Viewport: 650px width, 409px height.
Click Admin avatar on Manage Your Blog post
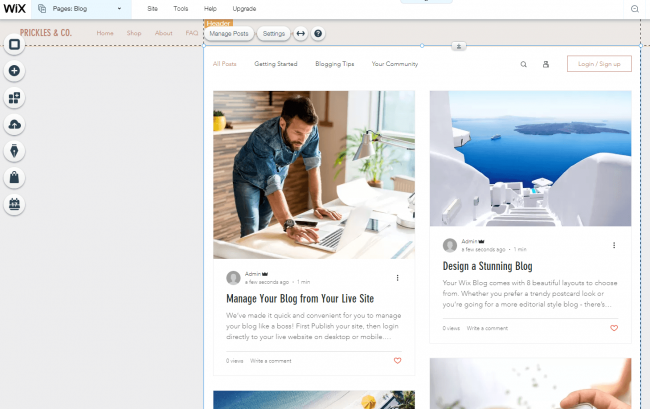point(233,278)
